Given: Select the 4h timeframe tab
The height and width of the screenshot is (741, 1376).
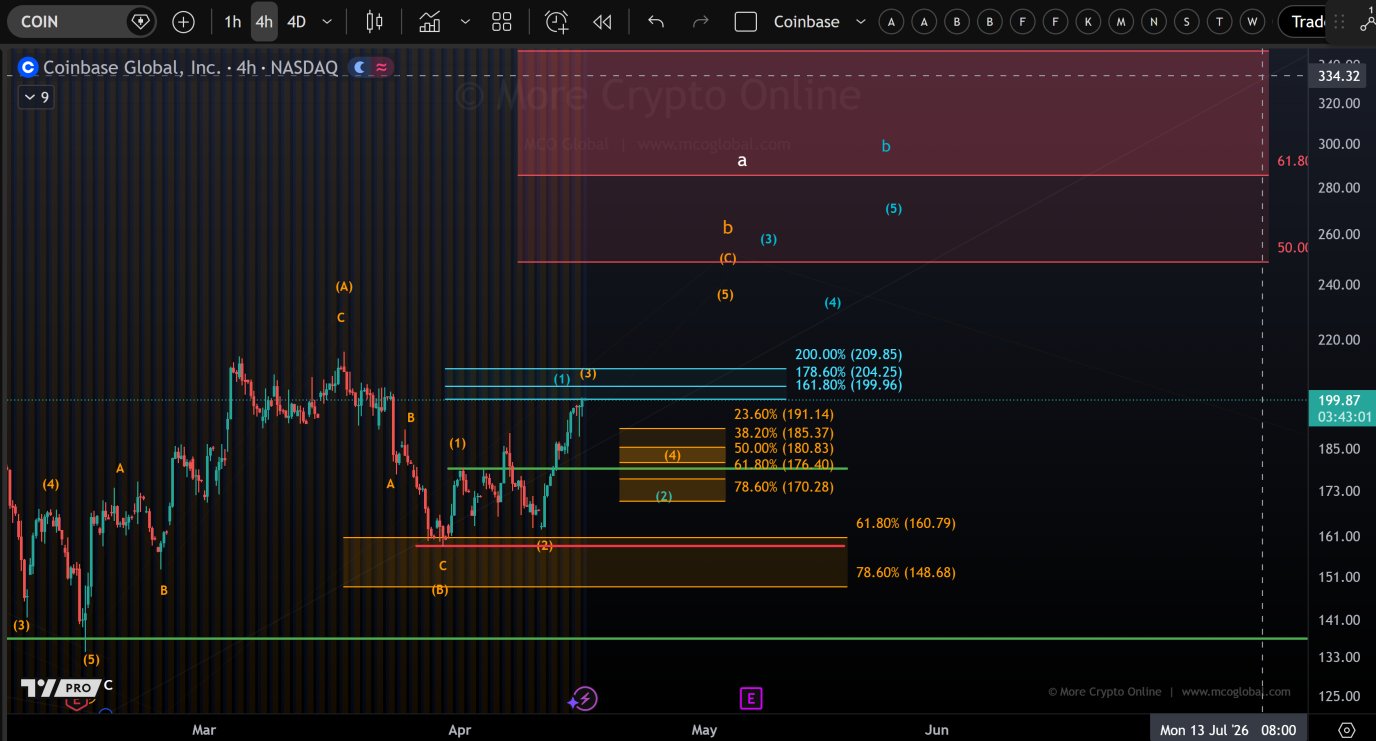Looking at the screenshot, I should pos(264,21).
